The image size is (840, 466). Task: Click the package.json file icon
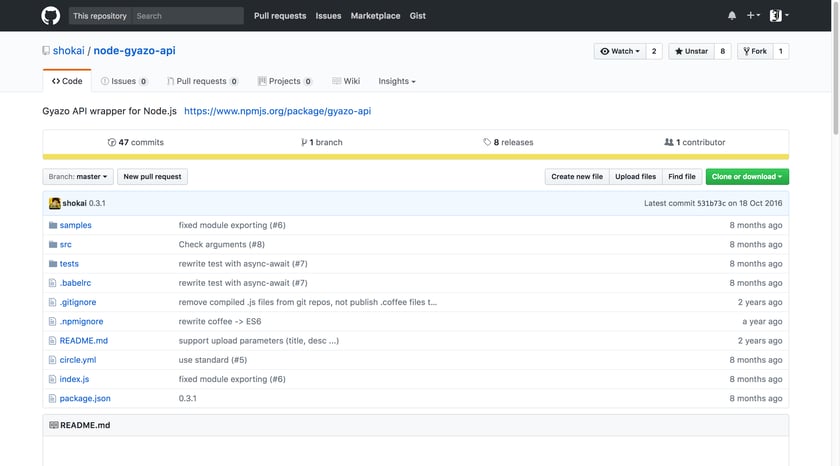(x=52, y=399)
